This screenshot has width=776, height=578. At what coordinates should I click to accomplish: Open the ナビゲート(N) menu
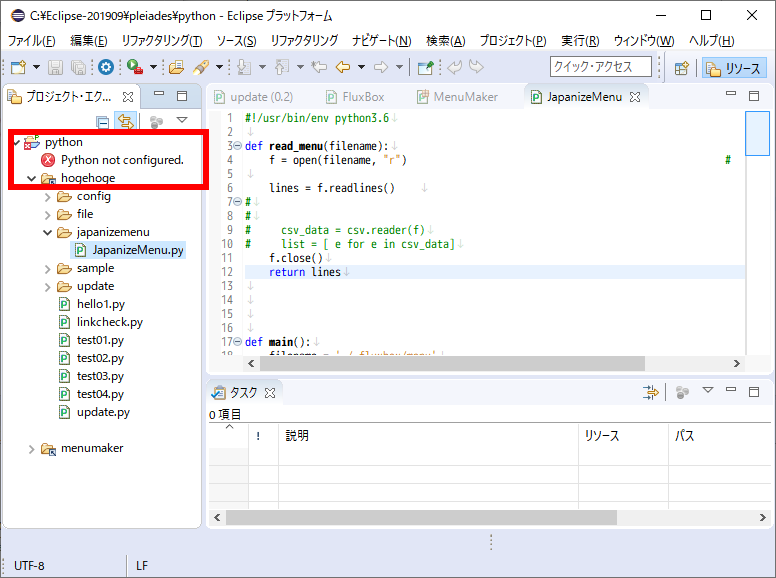tap(382, 41)
